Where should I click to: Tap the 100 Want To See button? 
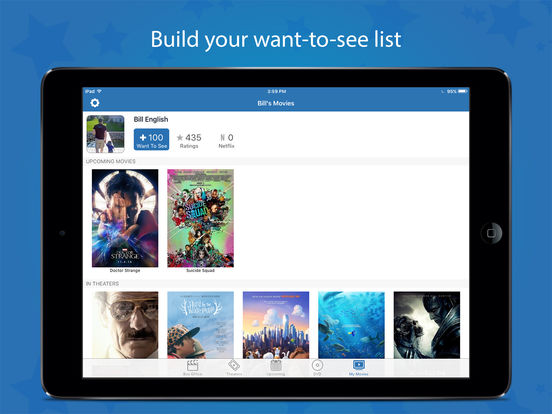(x=151, y=140)
